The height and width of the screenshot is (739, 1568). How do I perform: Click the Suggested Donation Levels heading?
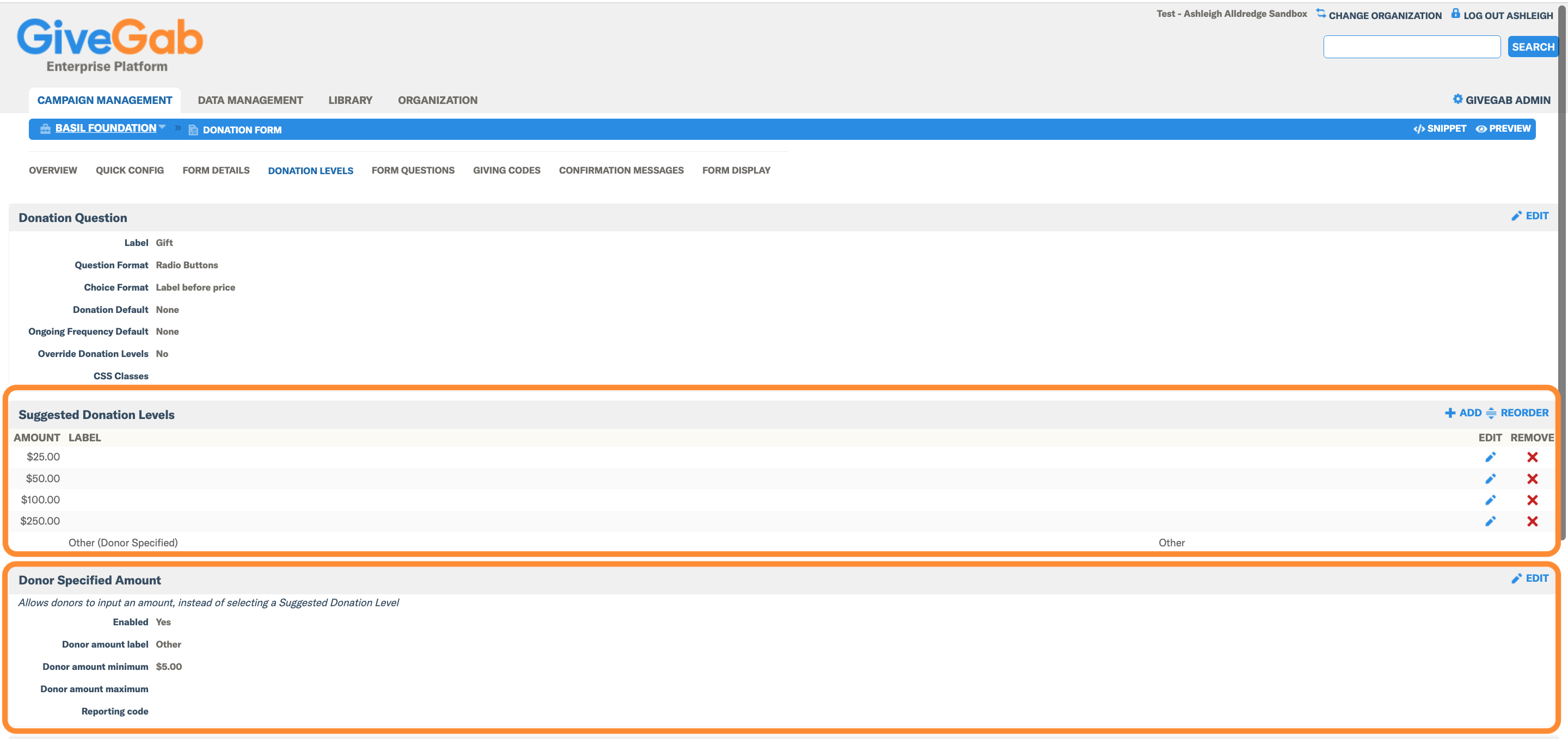pos(96,415)
